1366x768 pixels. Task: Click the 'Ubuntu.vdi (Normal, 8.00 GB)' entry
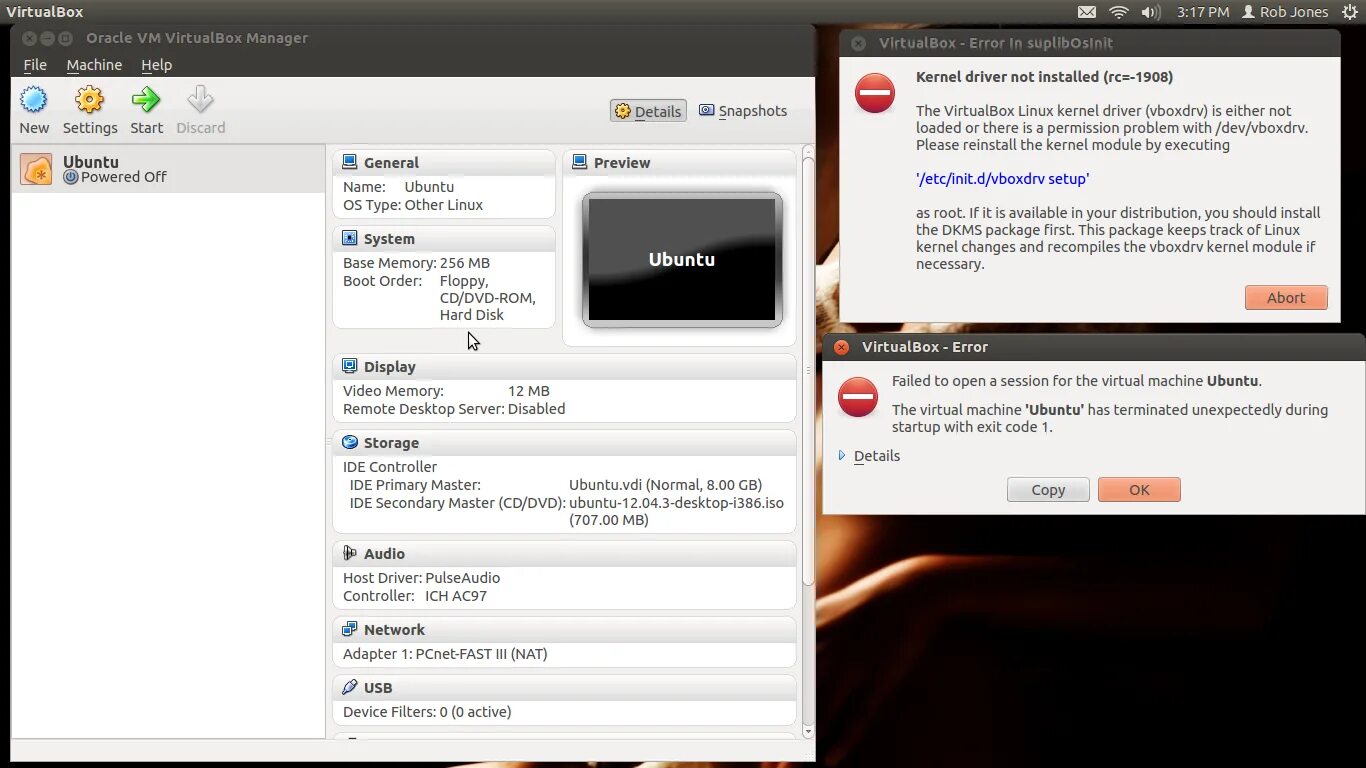[665, 485]
